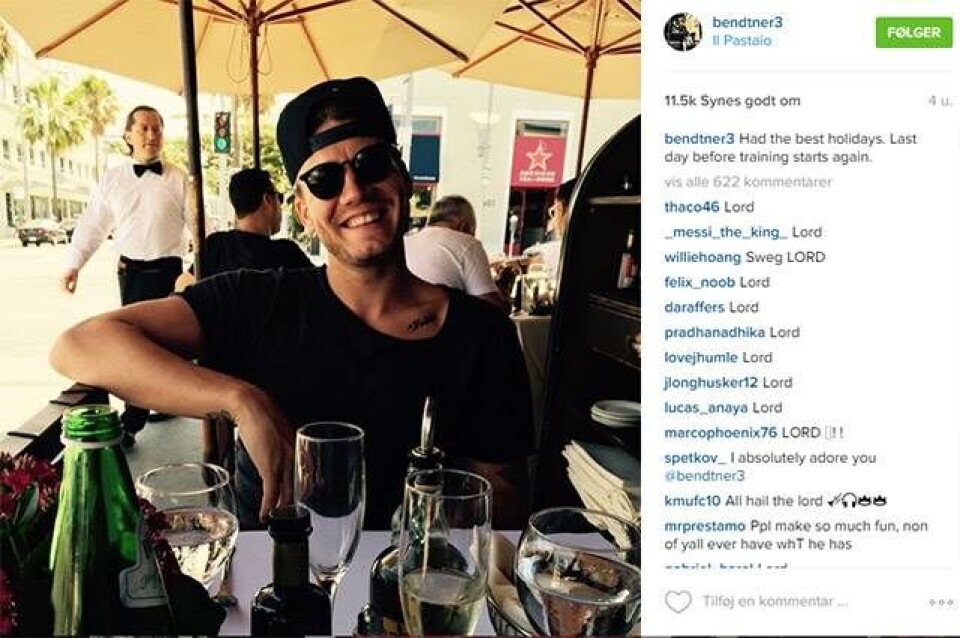The width and height of the screenshot is (960, 638).
Task: Open thaco46's profile
Action: (x=692, y=207)
